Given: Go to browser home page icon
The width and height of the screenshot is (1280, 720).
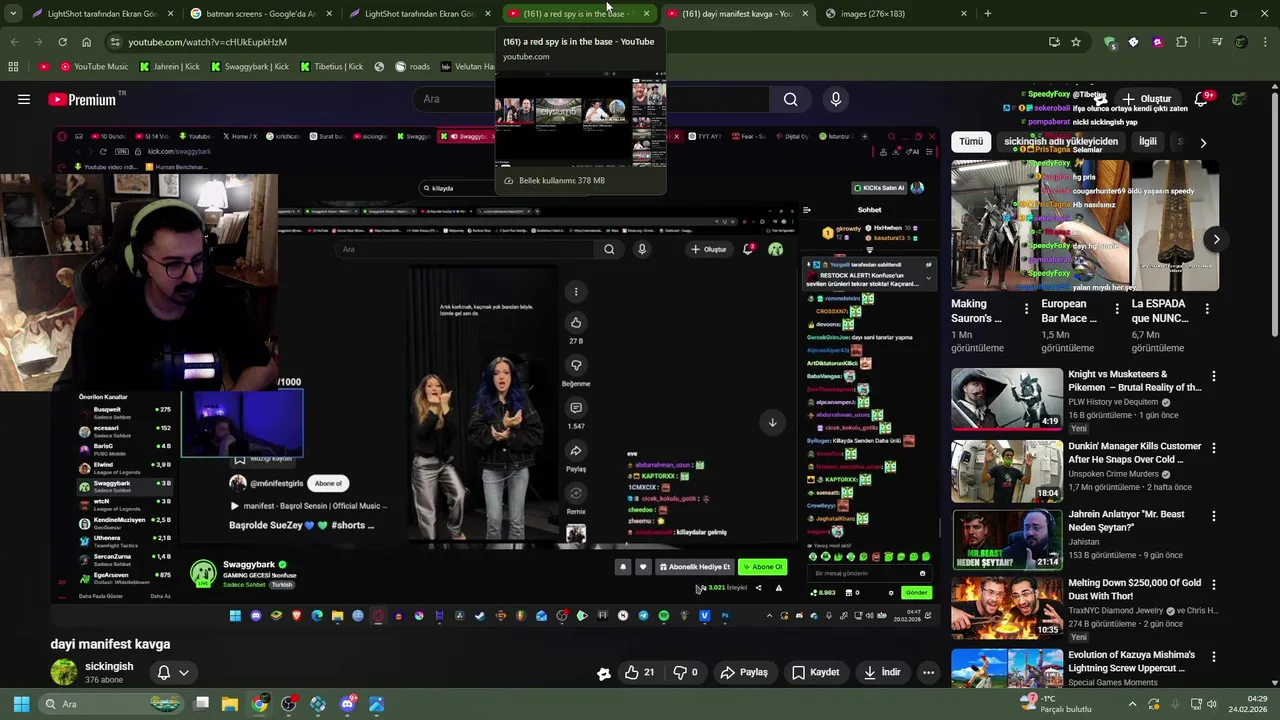Looking at the screenshot, I should (86, 42).
